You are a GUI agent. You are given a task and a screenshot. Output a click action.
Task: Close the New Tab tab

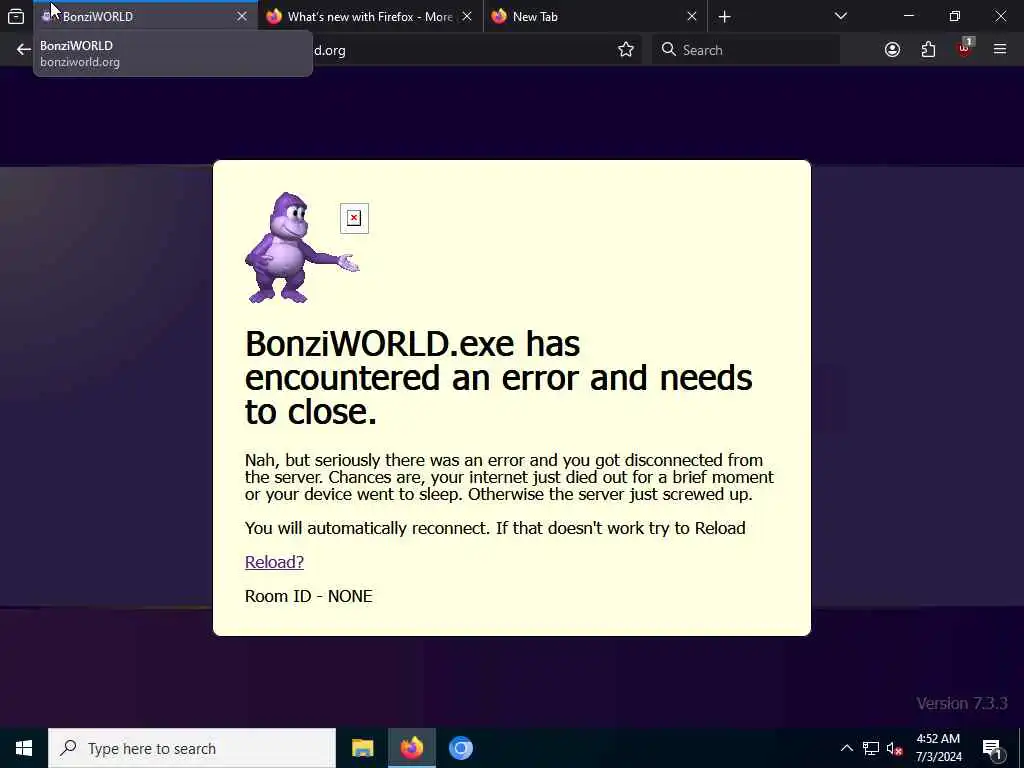pyautogui.click(x=692, y=16)
